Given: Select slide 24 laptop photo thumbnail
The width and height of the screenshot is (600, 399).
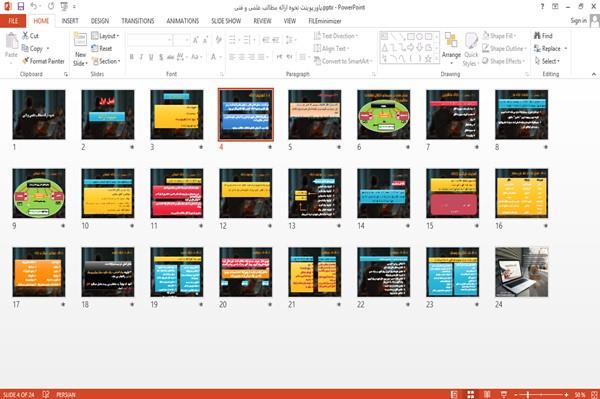Looking at the screenshot, I should pyautogui.click(x=521, y=272).
